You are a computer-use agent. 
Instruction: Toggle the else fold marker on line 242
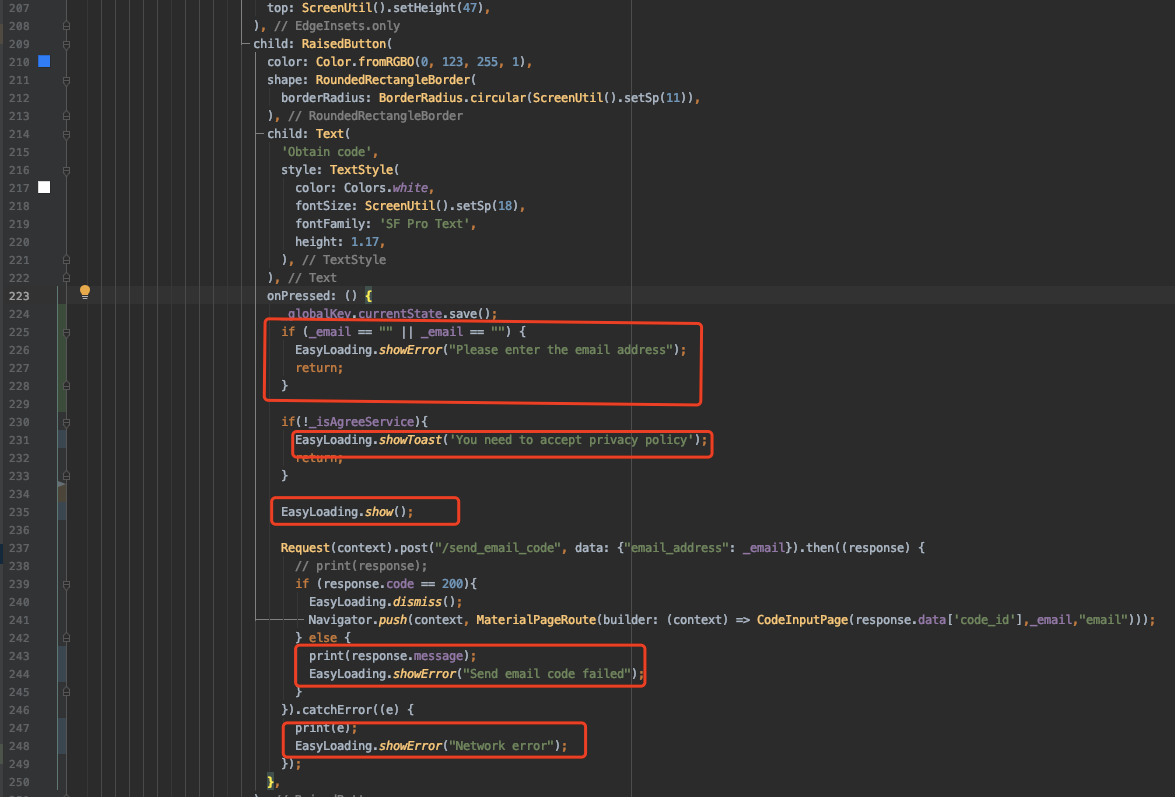point(66,638)
